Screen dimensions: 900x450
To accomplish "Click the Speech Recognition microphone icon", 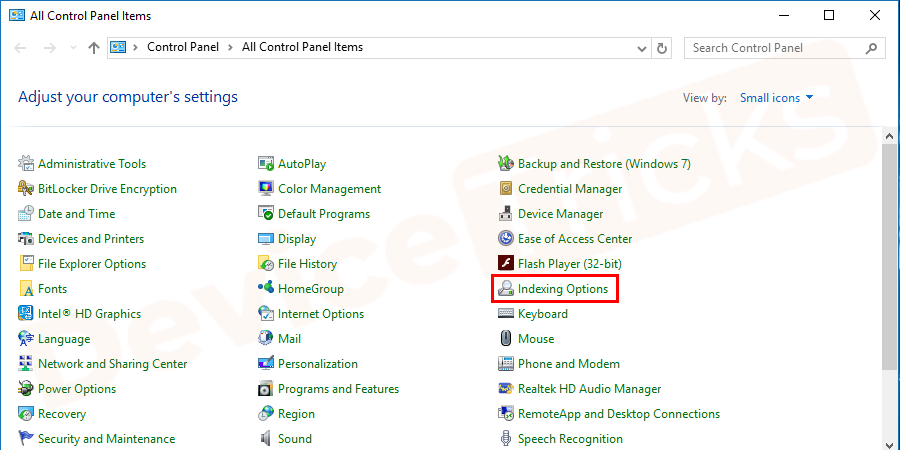I will coord(506,439).
